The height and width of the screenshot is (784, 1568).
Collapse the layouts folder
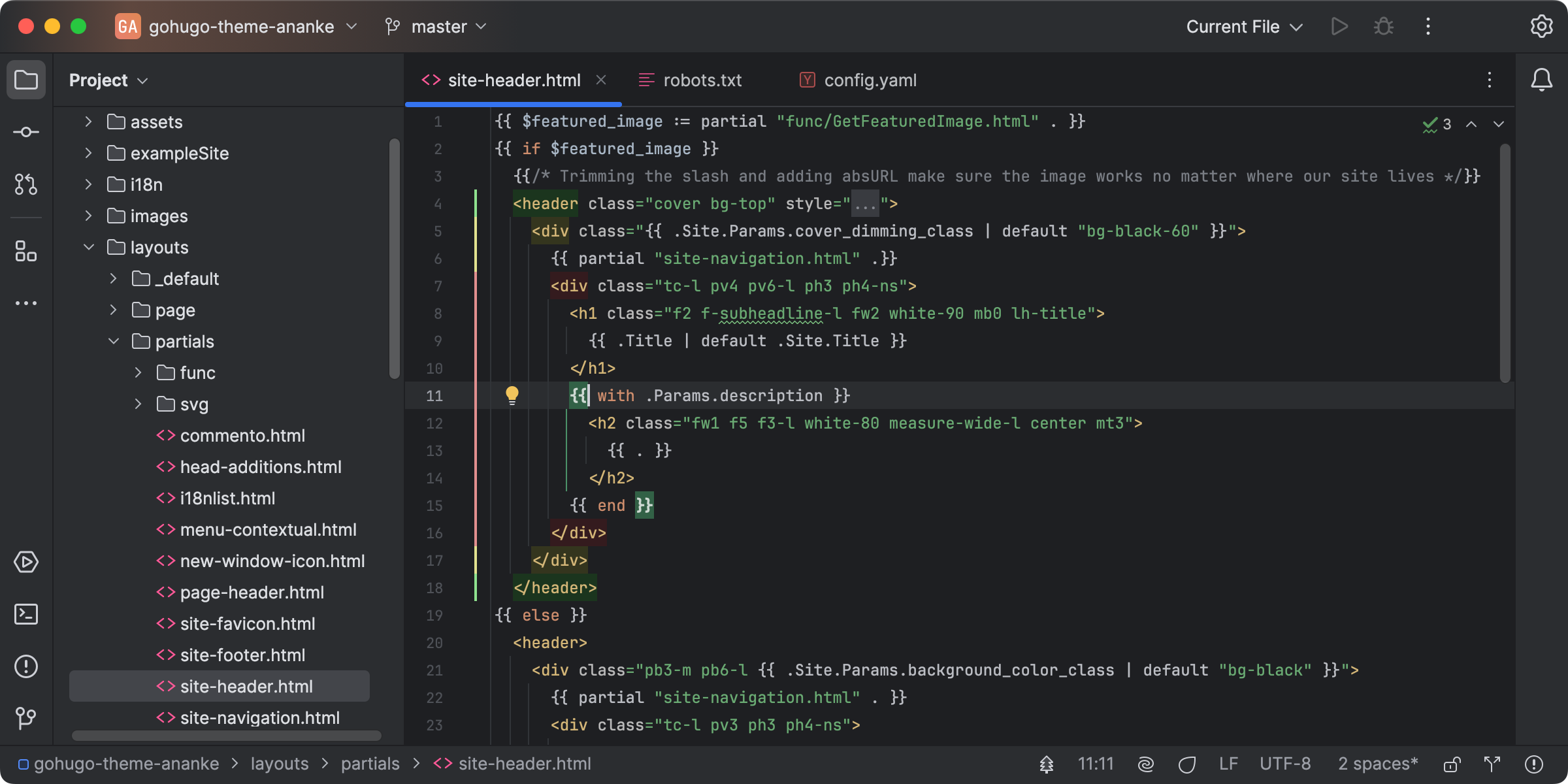click(x=88, y=247)
